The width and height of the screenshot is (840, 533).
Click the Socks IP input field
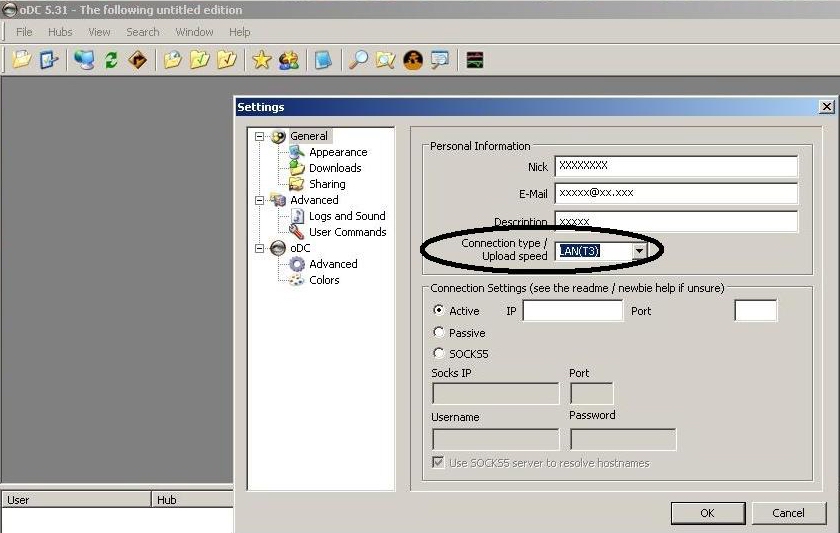coord(496,394)
